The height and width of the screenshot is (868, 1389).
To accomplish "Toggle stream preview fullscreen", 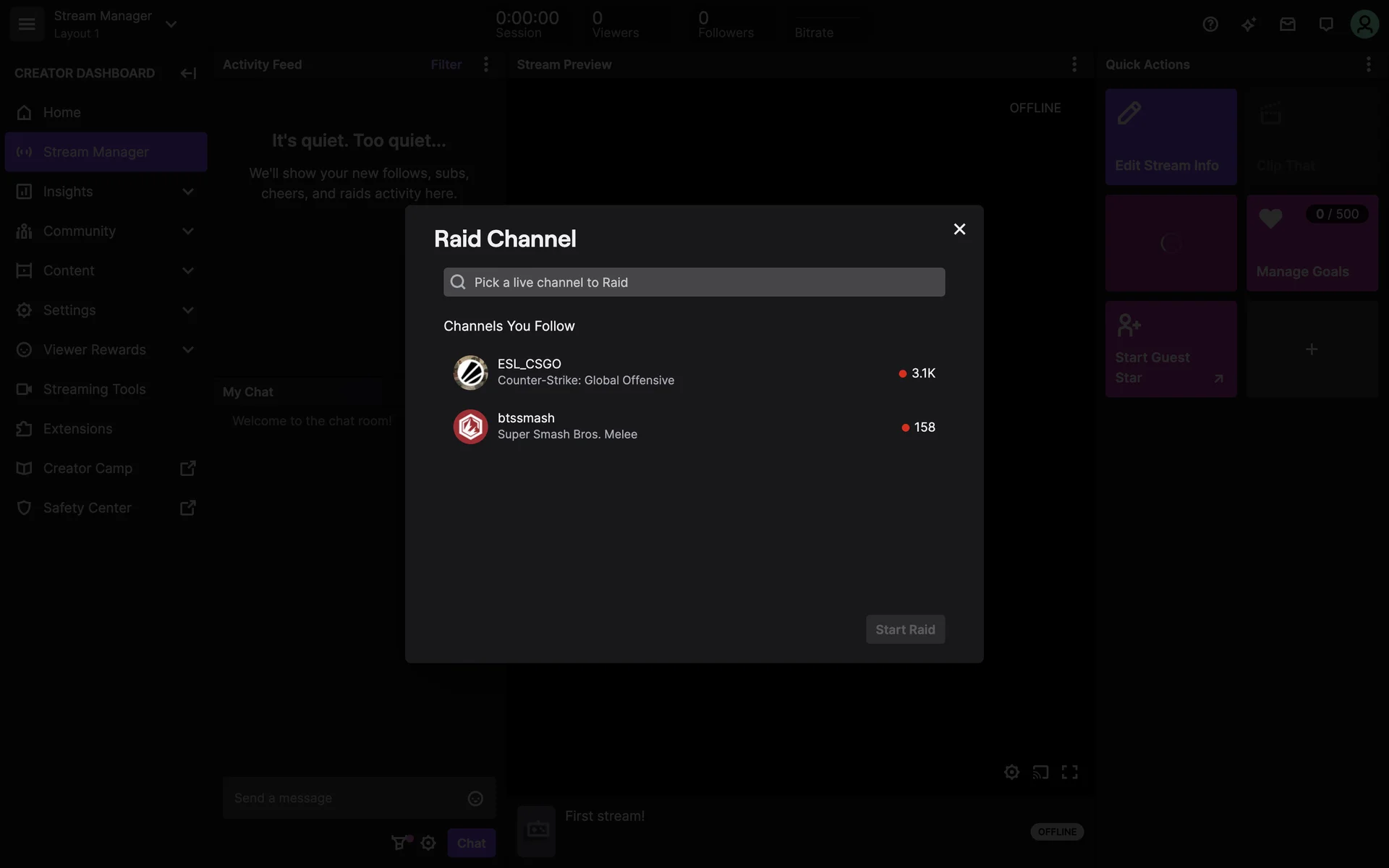I will coord(1069,772).
